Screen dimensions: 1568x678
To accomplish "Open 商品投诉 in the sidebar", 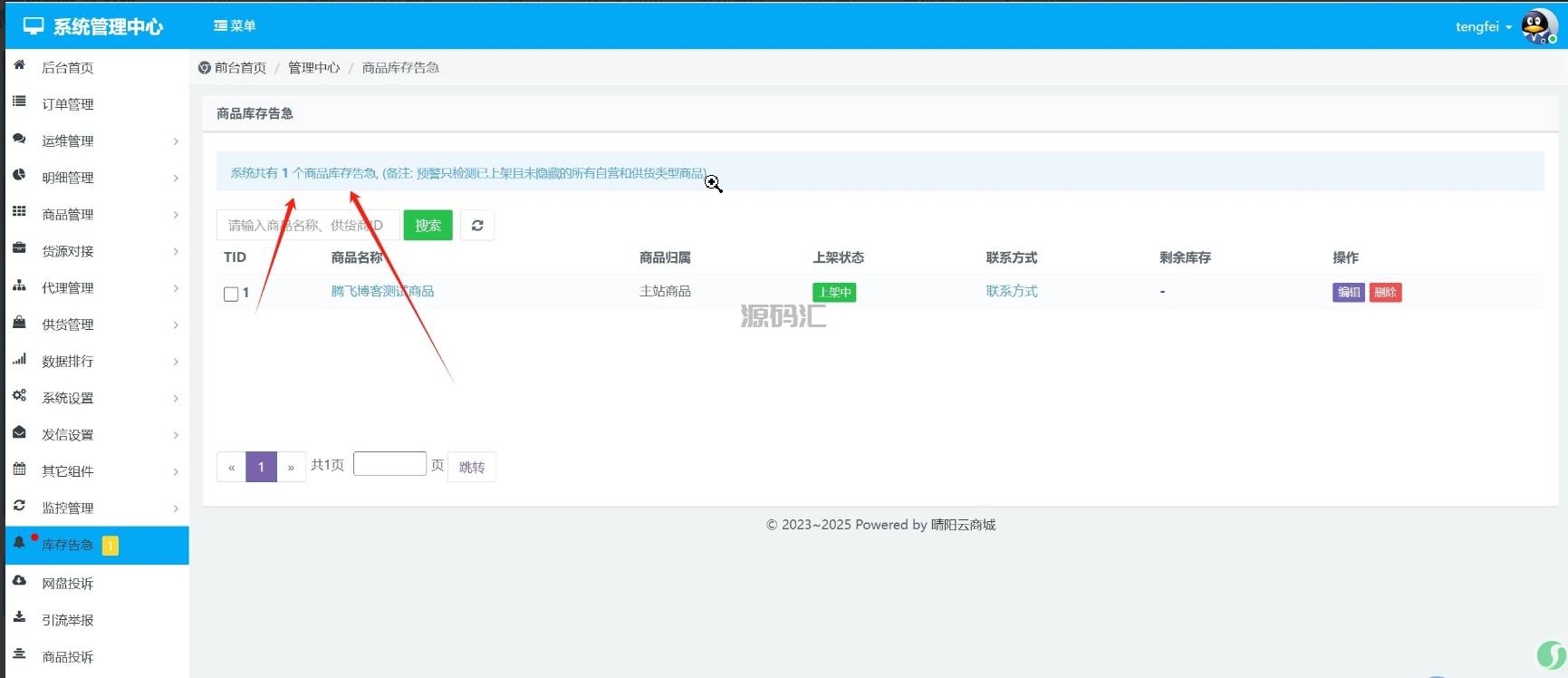I will click(68, 657).
